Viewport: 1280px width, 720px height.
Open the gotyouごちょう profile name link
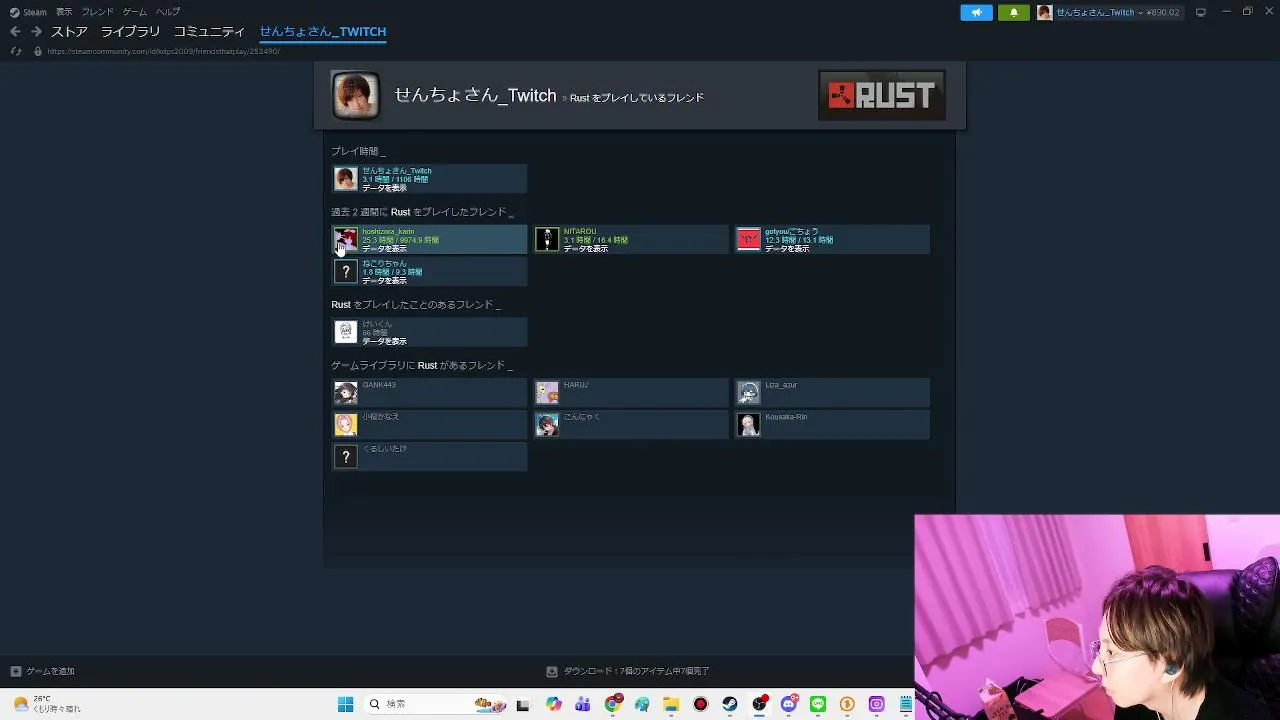792,232
